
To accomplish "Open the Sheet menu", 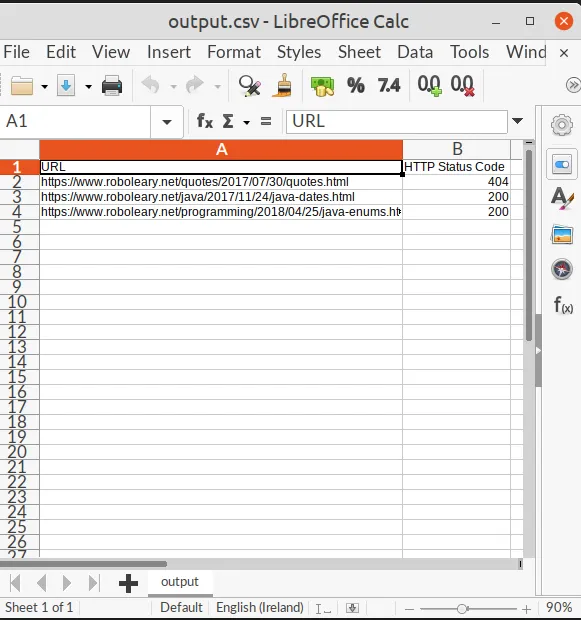I will 359,52.
